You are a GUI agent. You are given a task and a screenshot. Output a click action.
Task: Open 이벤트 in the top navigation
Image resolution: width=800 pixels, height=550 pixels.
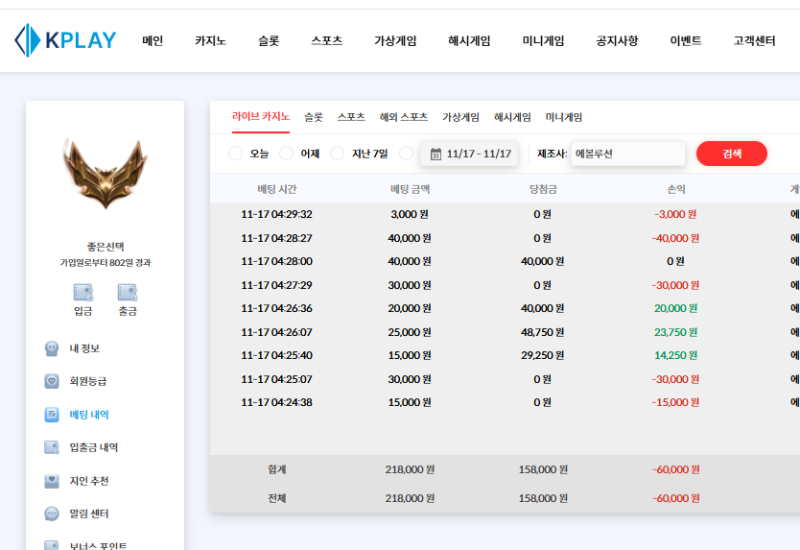[x=686, y=40]
